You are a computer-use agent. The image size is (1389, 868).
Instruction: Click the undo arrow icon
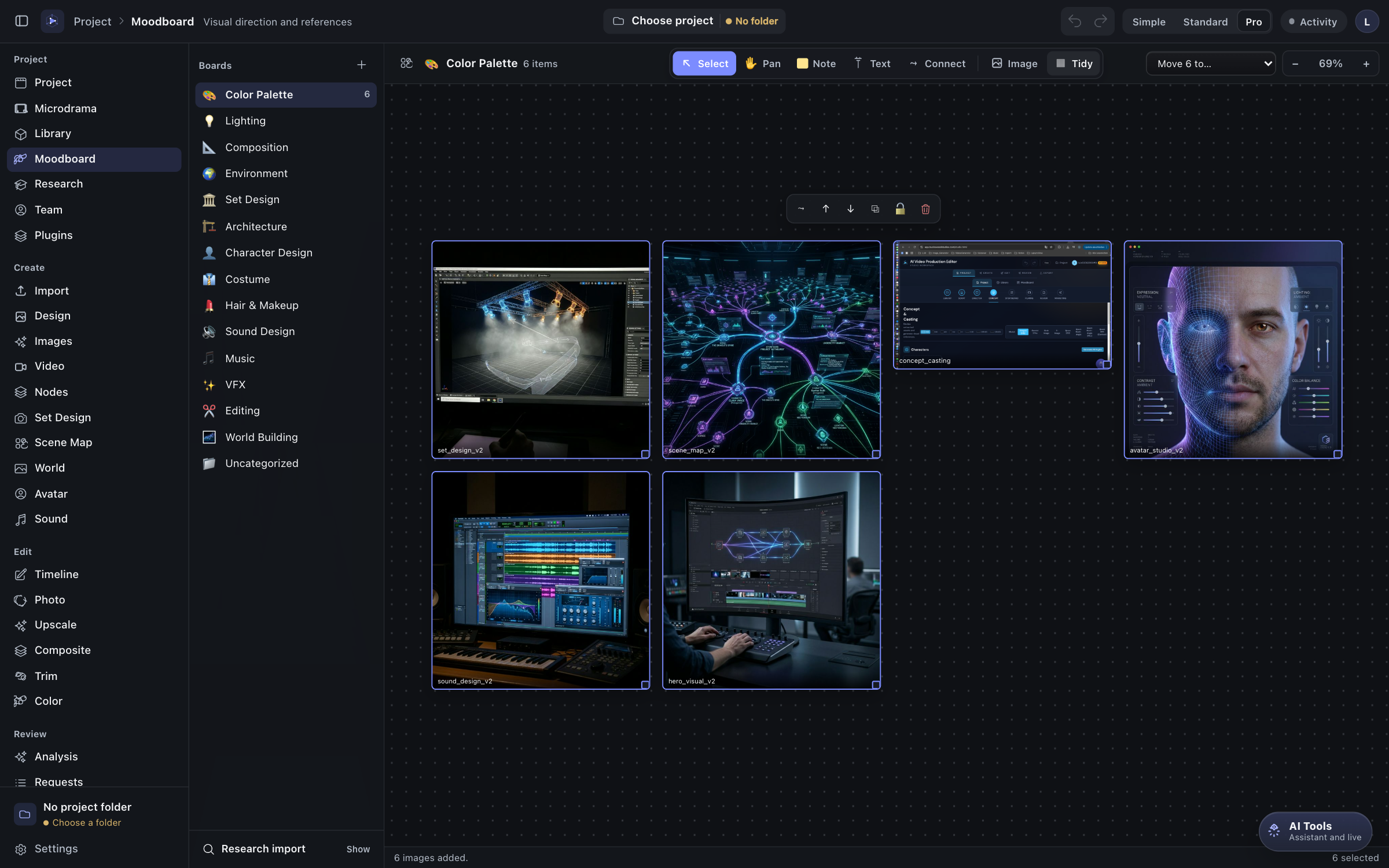click(1075, 21)
